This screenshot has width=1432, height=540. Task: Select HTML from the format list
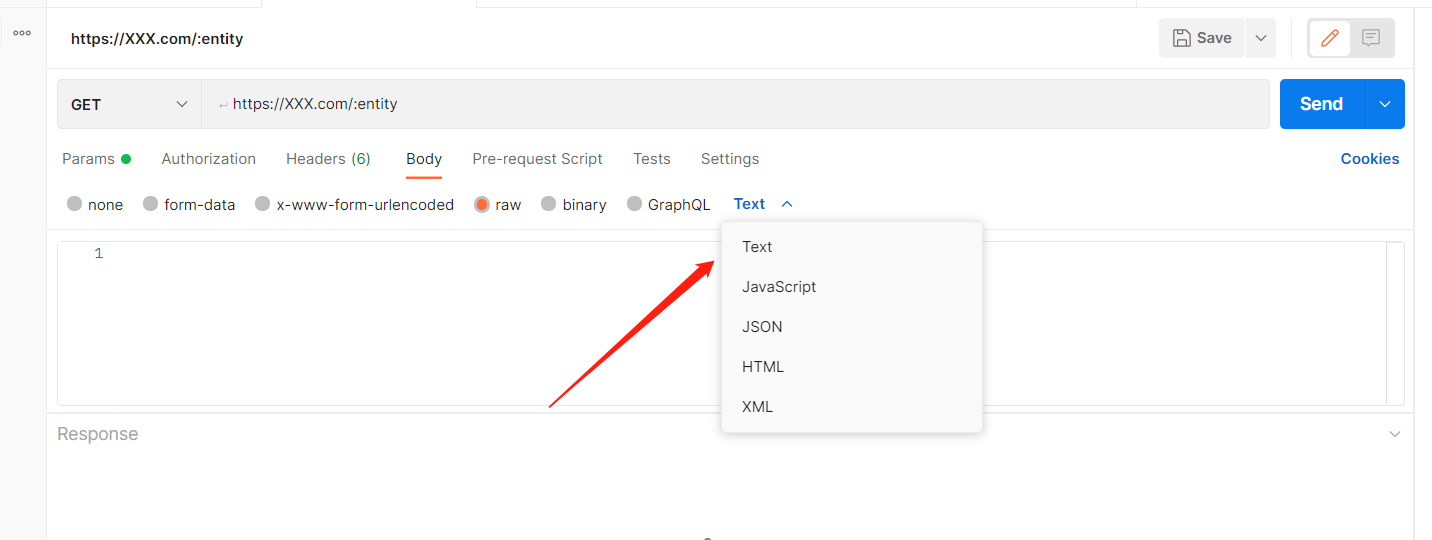(852, 367)
